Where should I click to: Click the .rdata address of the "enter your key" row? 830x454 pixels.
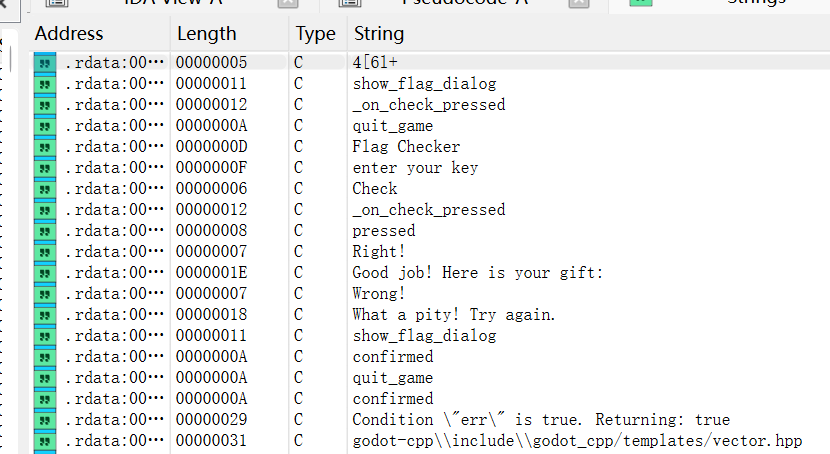click(114, 168)
